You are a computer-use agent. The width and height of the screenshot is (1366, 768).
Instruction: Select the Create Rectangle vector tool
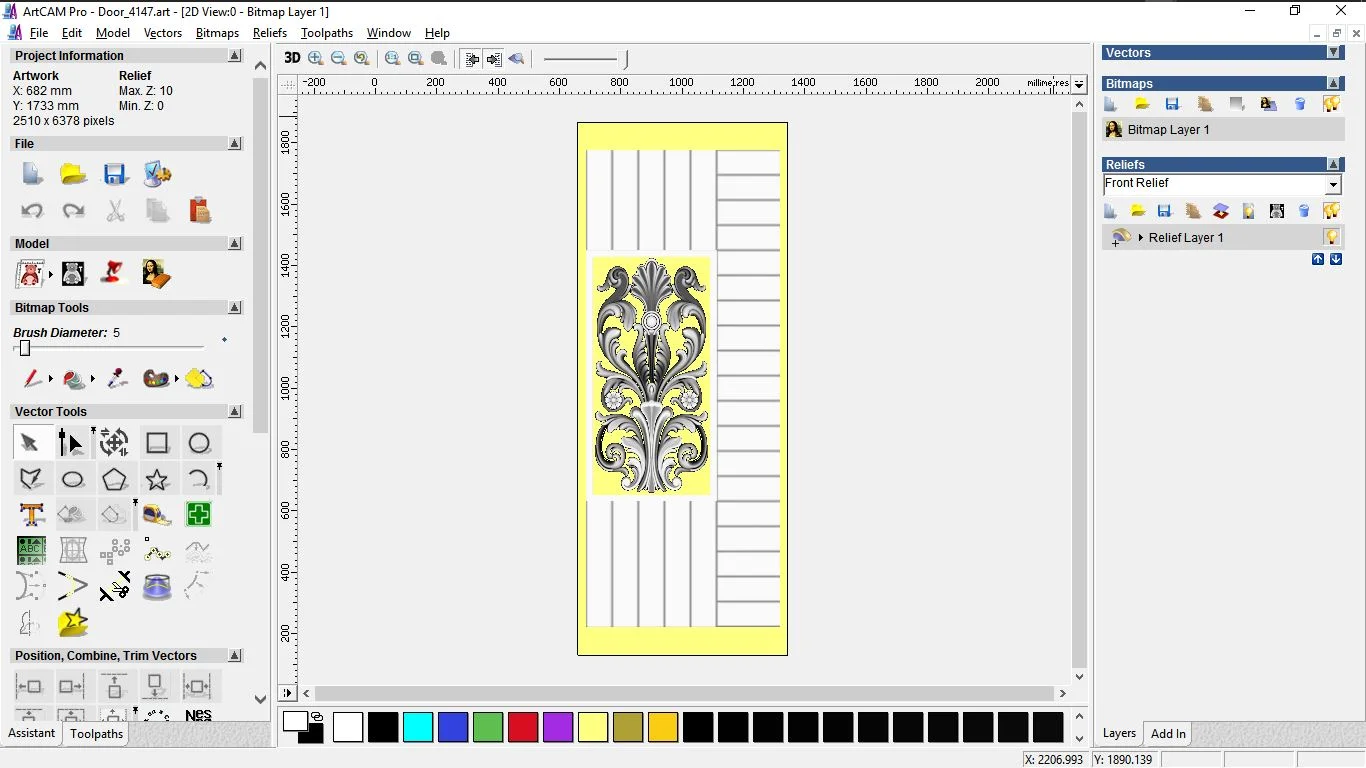point(157,443)
